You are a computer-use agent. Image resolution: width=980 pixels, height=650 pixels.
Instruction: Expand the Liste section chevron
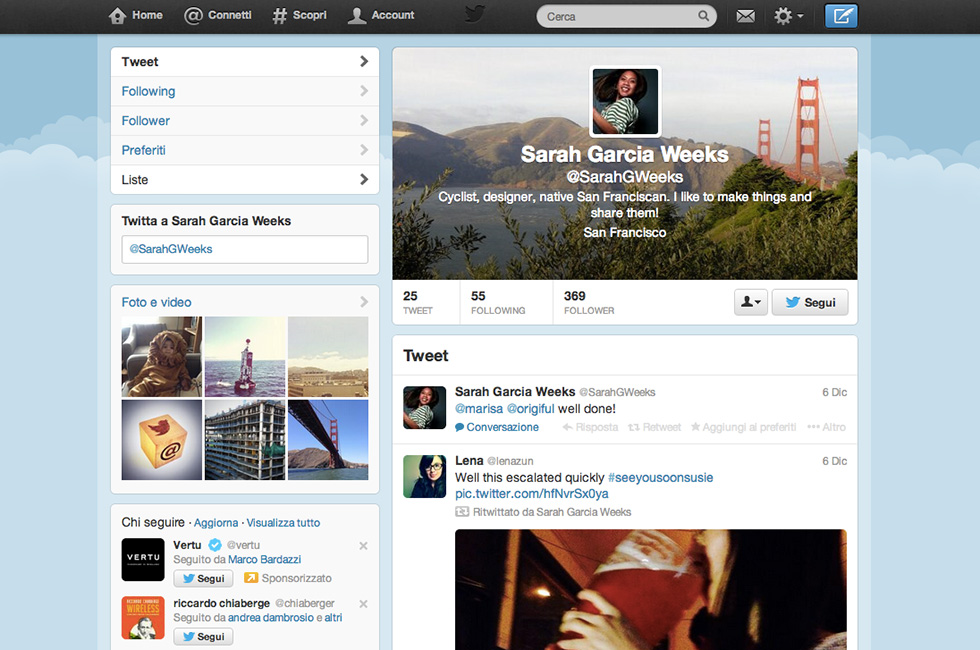[363, 180]
